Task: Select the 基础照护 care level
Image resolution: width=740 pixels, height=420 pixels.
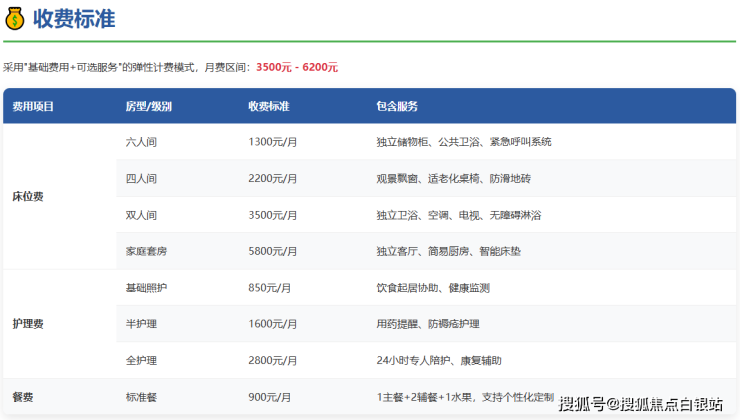Action: (x=146, y=288)
